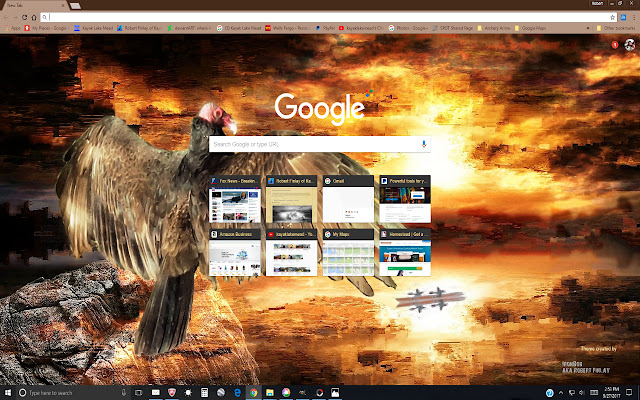640x400 pixels.
Task: Select the New Tab browser tab
Action: tap(30, 5)
